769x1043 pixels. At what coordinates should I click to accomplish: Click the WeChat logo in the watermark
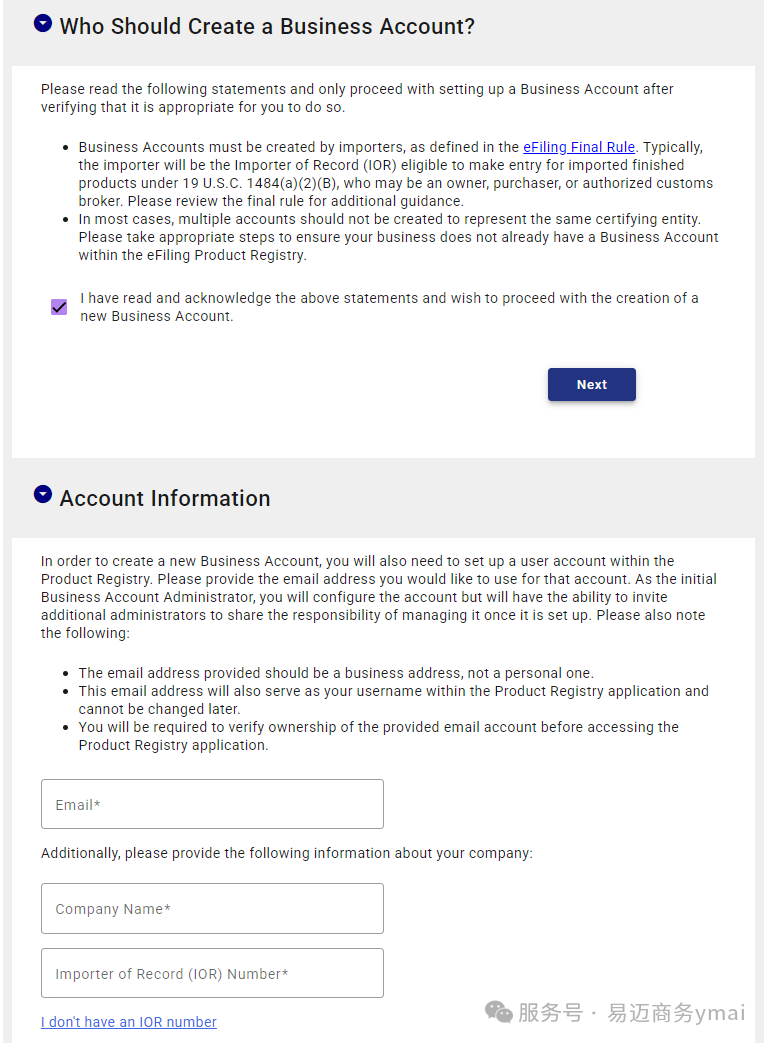click(x=498, y=1012)
